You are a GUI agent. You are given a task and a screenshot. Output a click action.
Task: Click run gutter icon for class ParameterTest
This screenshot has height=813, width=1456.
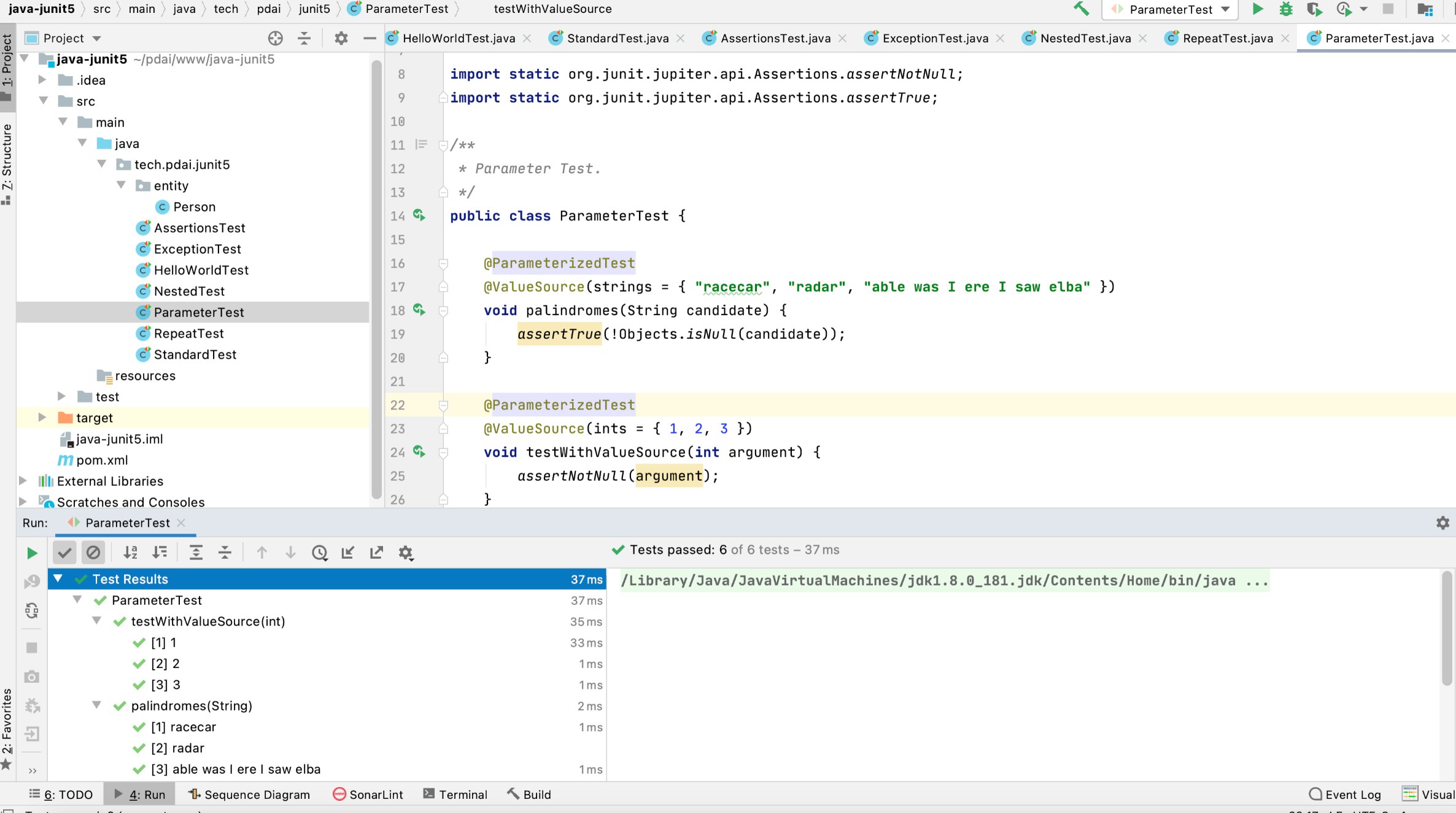[419, 215]
